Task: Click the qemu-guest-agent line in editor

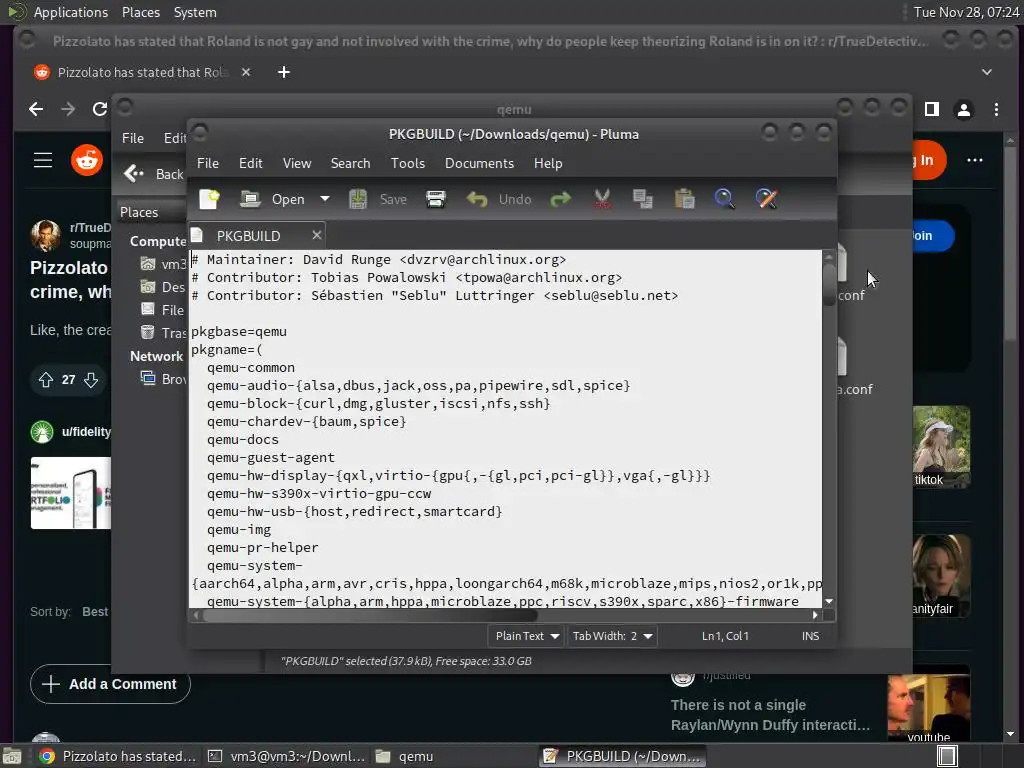Action: (270, 458)
